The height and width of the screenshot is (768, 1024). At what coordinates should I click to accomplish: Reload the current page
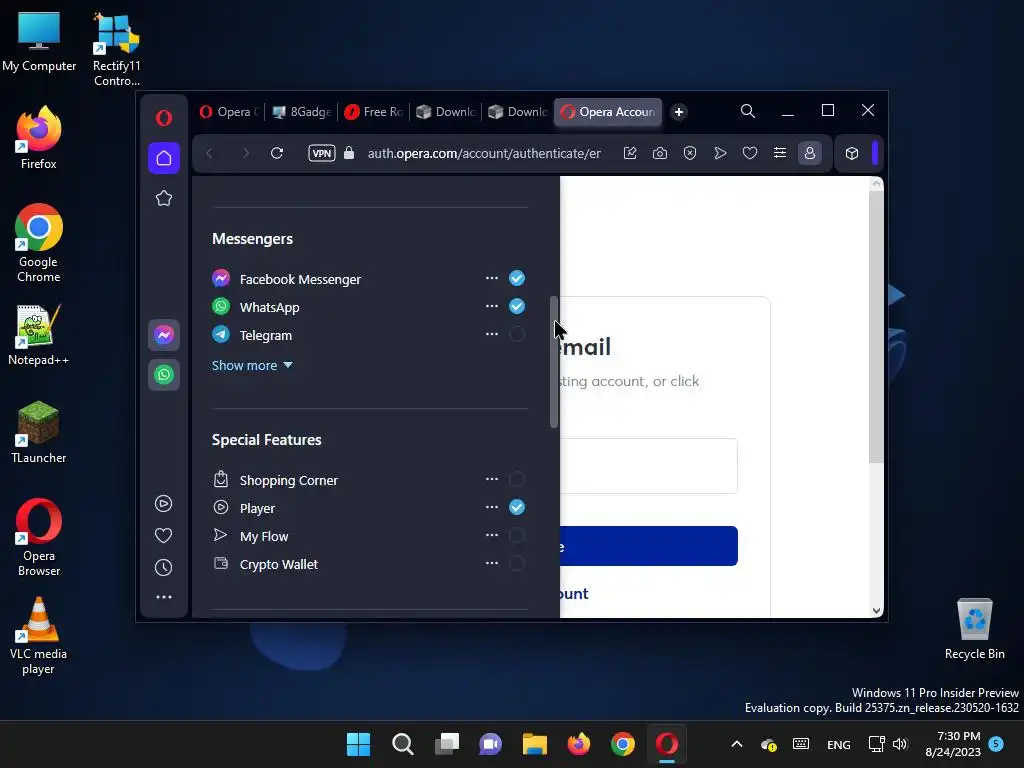277,153
